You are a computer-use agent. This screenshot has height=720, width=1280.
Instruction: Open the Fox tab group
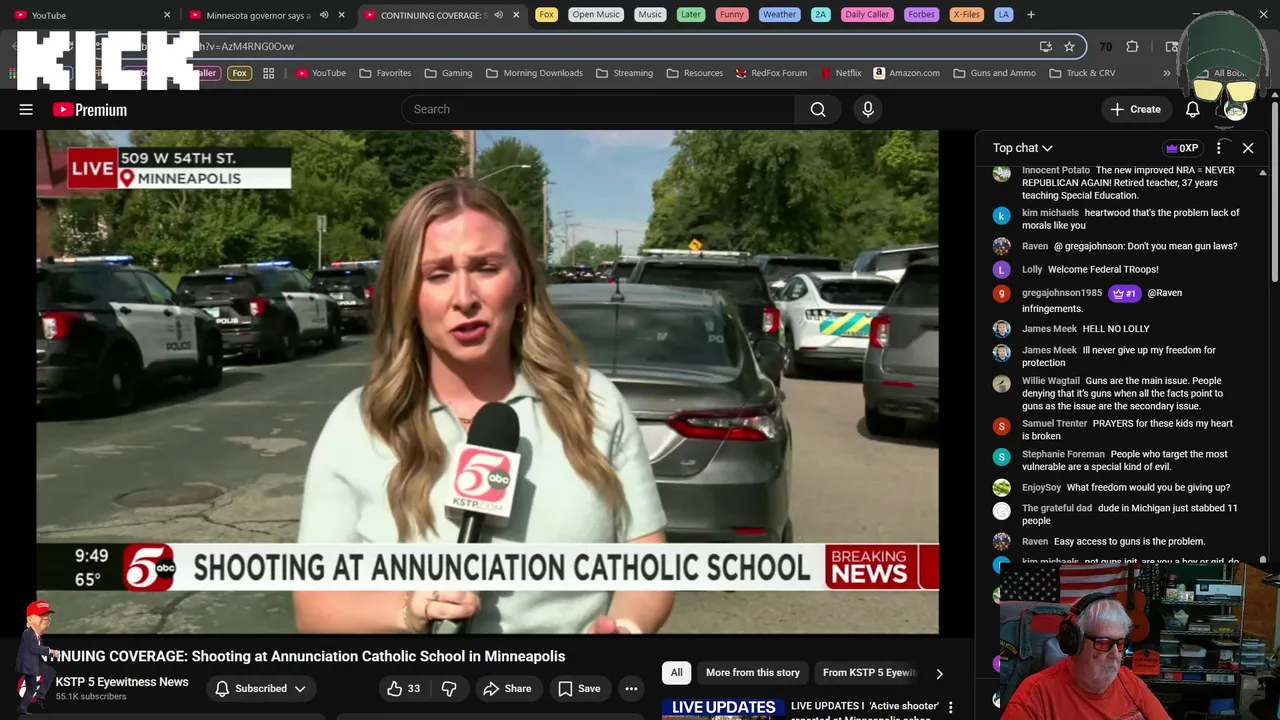pos(546,15)
